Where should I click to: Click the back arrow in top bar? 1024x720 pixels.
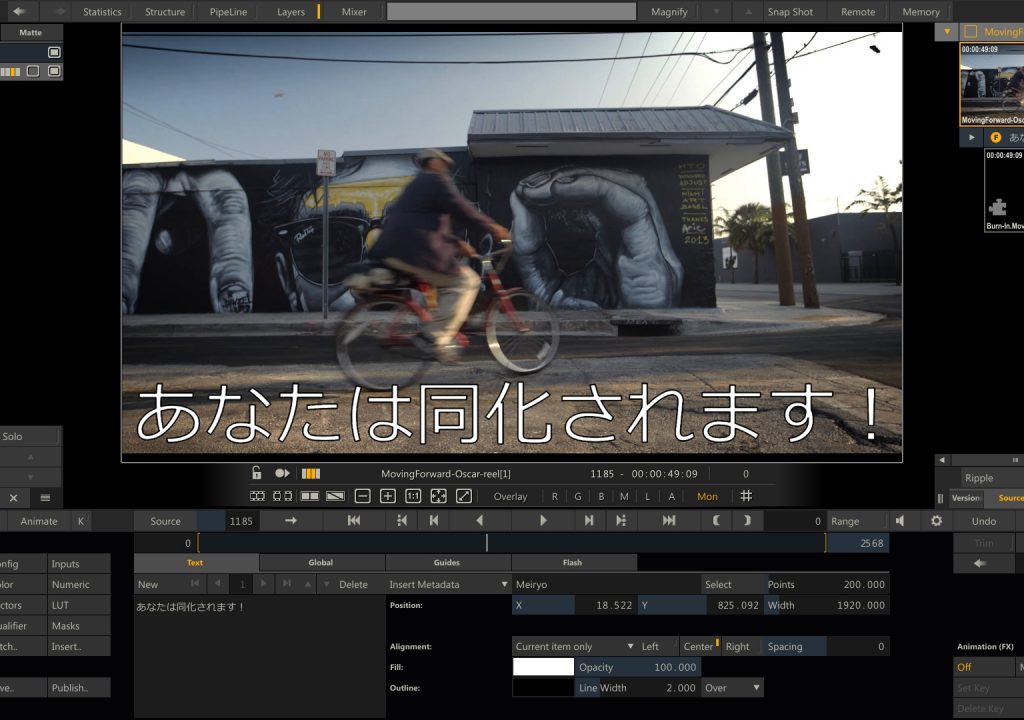19,11
